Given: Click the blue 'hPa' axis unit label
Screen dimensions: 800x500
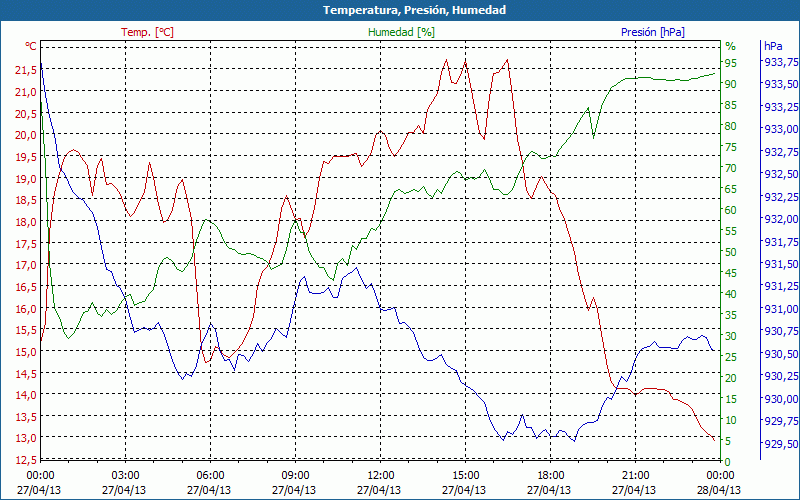Looking at the screenshot, I should 773,46.
